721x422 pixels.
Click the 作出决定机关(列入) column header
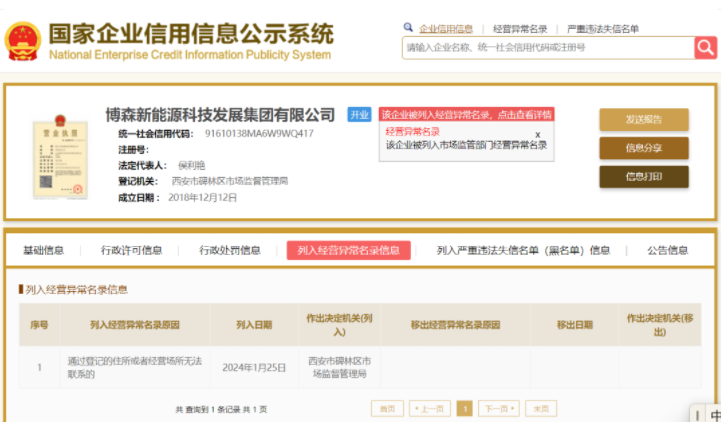(339, 325)
